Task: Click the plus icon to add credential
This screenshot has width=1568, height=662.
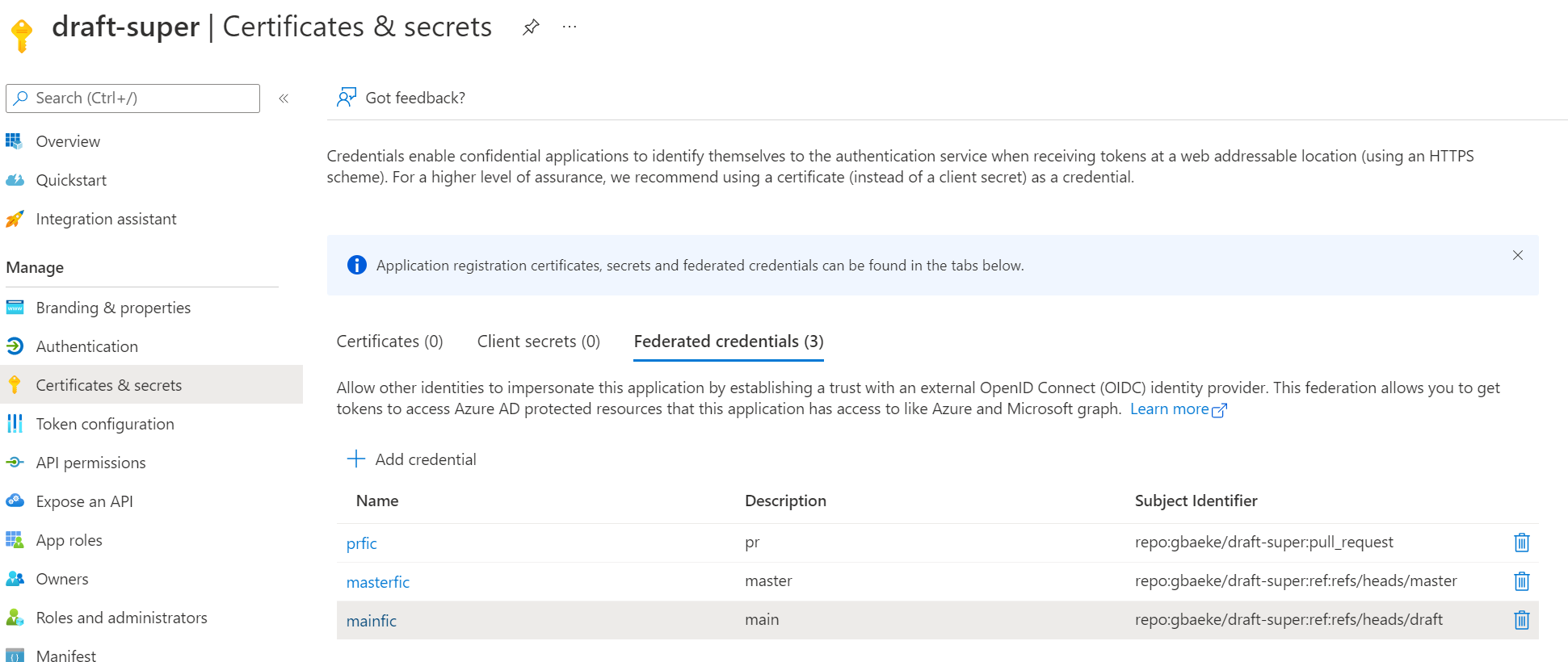Action: pos(356,459)
